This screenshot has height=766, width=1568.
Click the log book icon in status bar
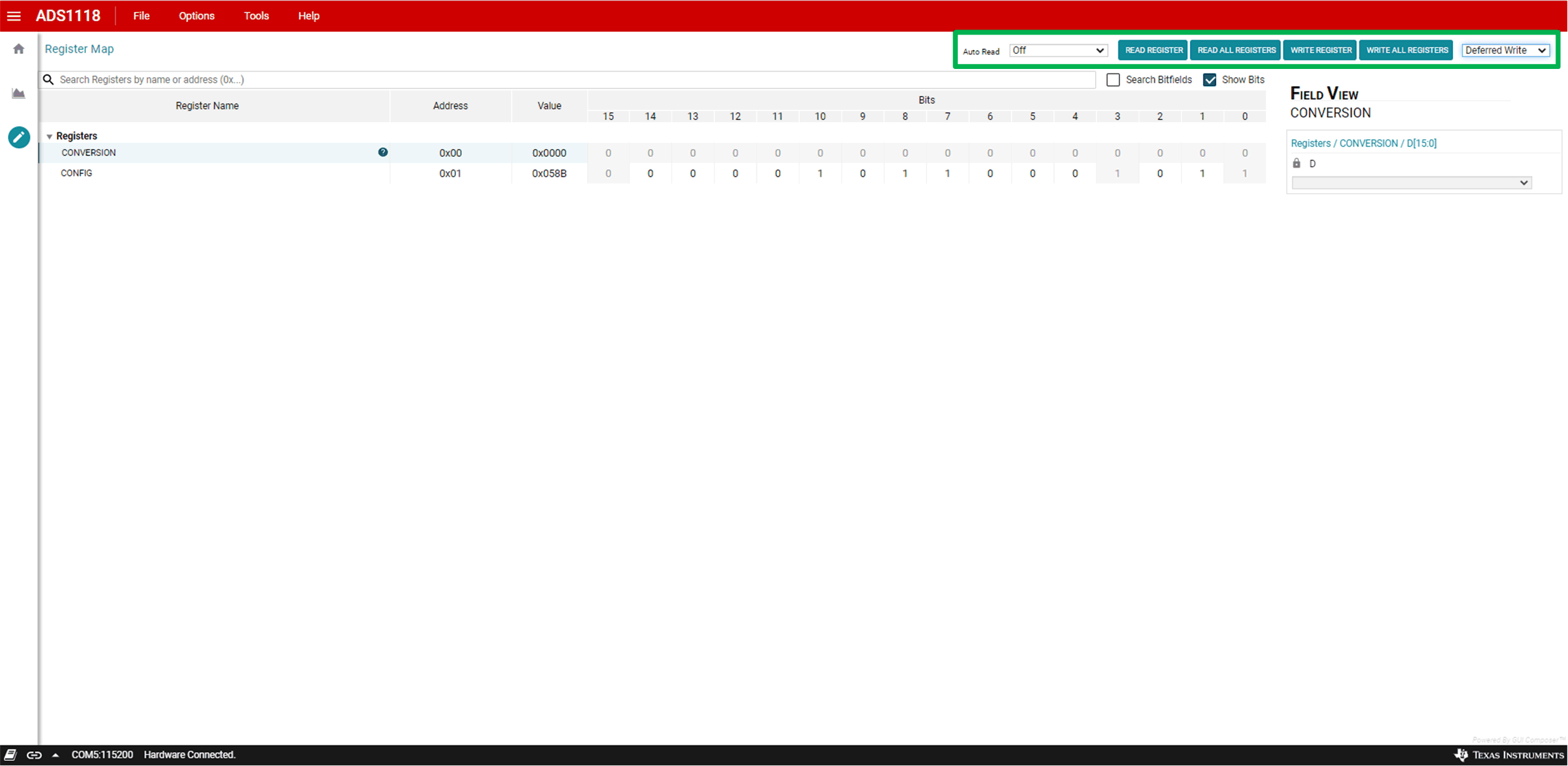click(x=11, y=755)
